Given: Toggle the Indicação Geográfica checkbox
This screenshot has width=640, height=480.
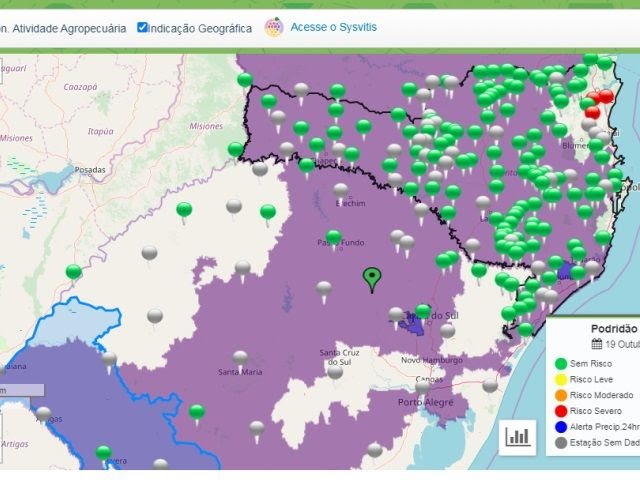Looking at the screenshot, I should [143, 27].
